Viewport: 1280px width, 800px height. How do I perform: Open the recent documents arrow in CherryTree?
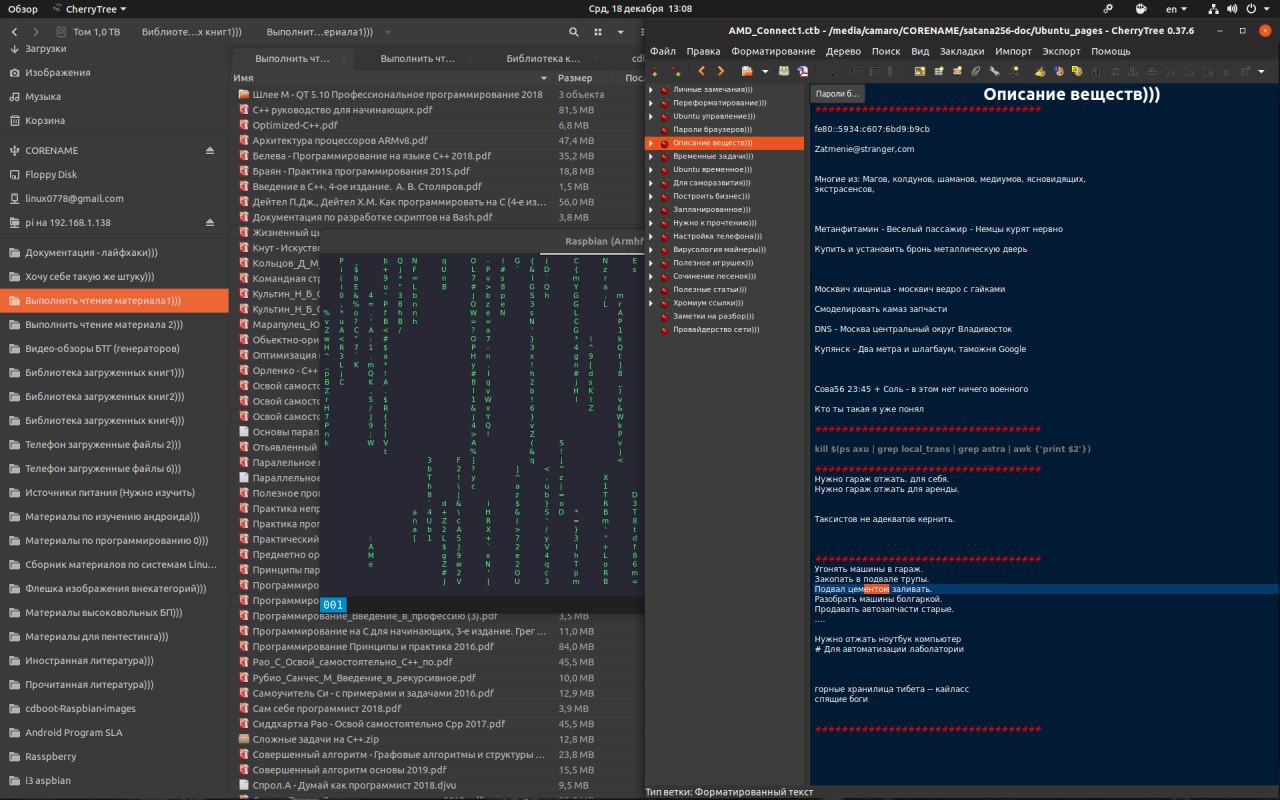click(765, 71)
